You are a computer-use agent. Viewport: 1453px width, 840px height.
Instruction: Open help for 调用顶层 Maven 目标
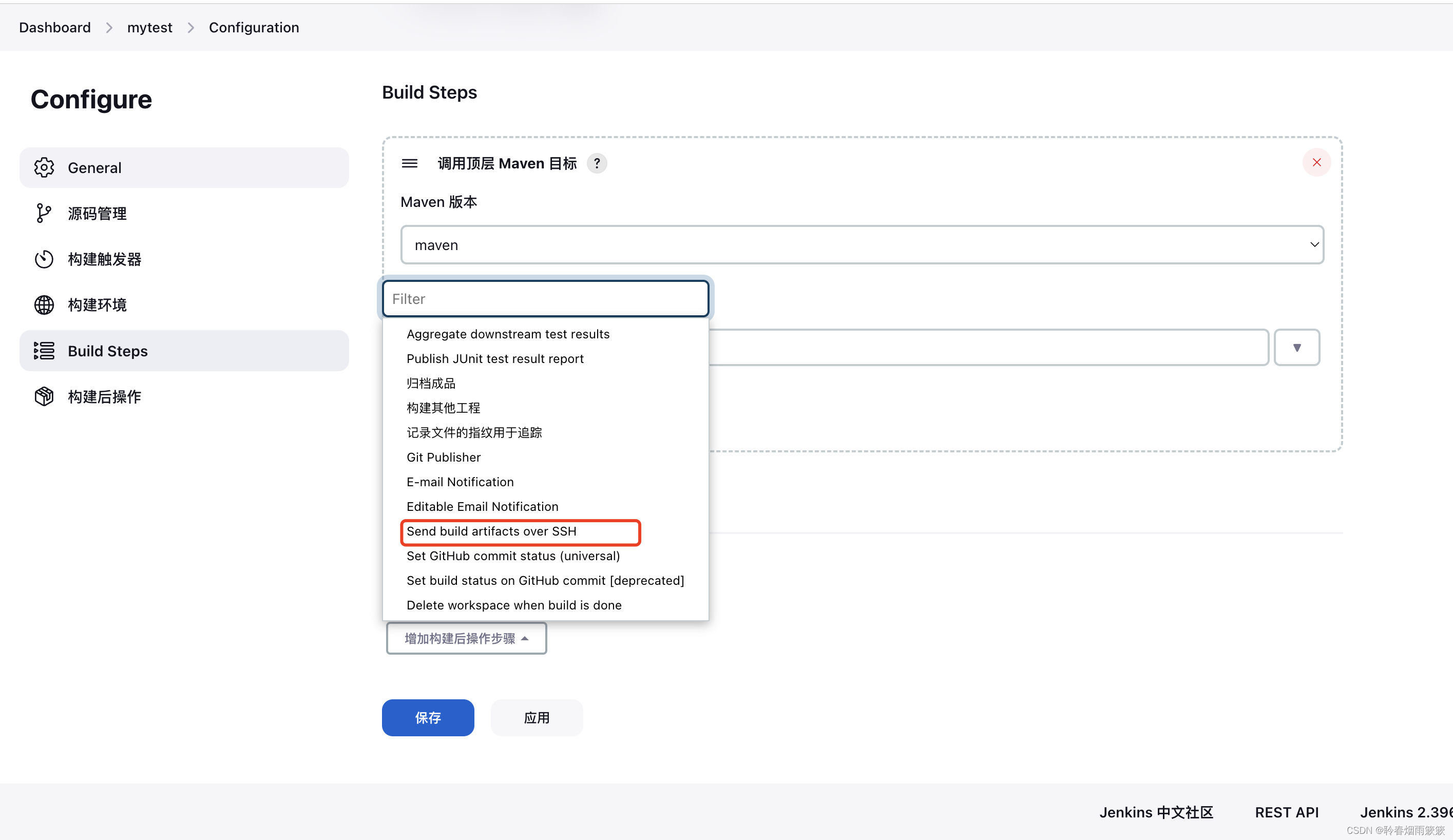tap(597, 163)
